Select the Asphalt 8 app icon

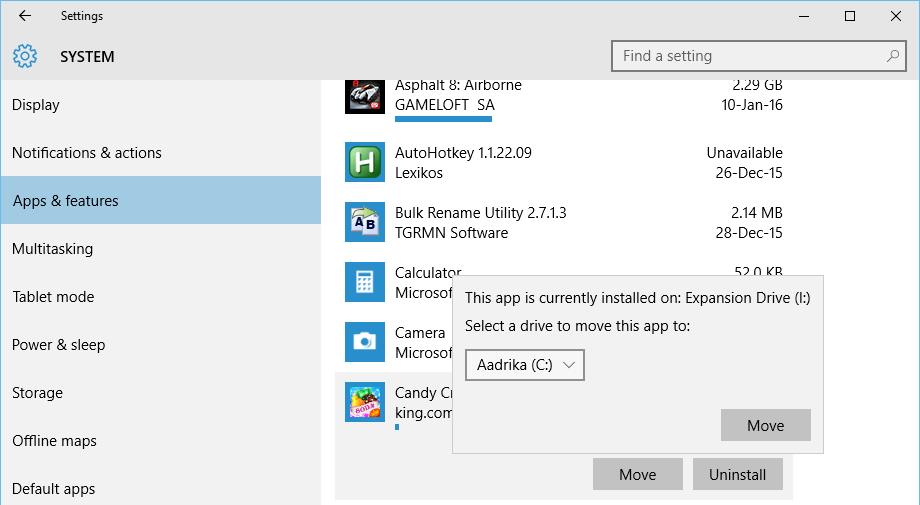point(364,97)
